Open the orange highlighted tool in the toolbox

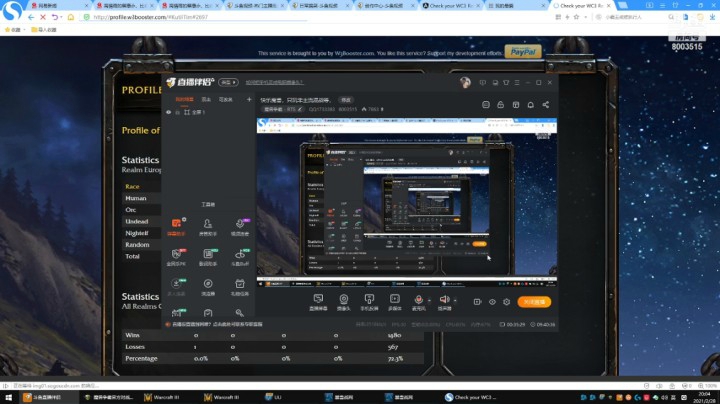(x=176, y=227)
